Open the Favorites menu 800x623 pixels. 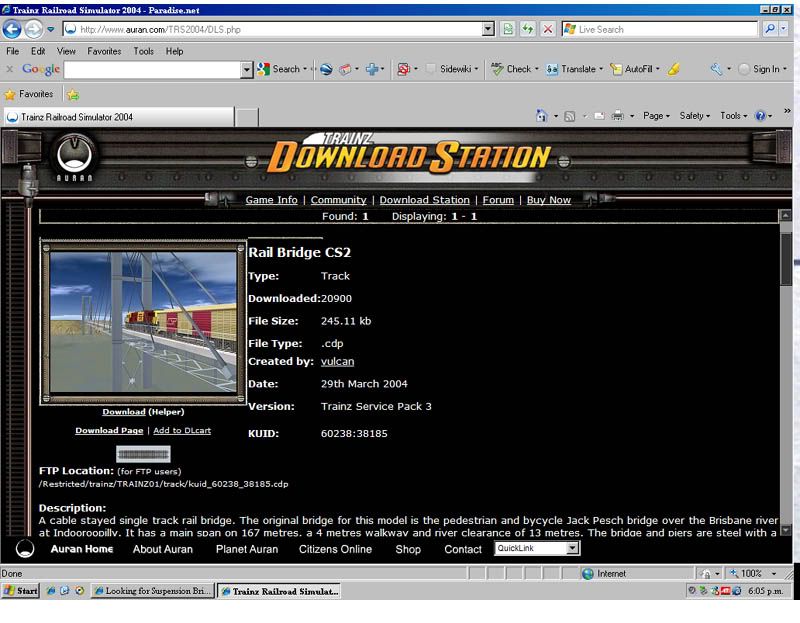coord(104,51)
